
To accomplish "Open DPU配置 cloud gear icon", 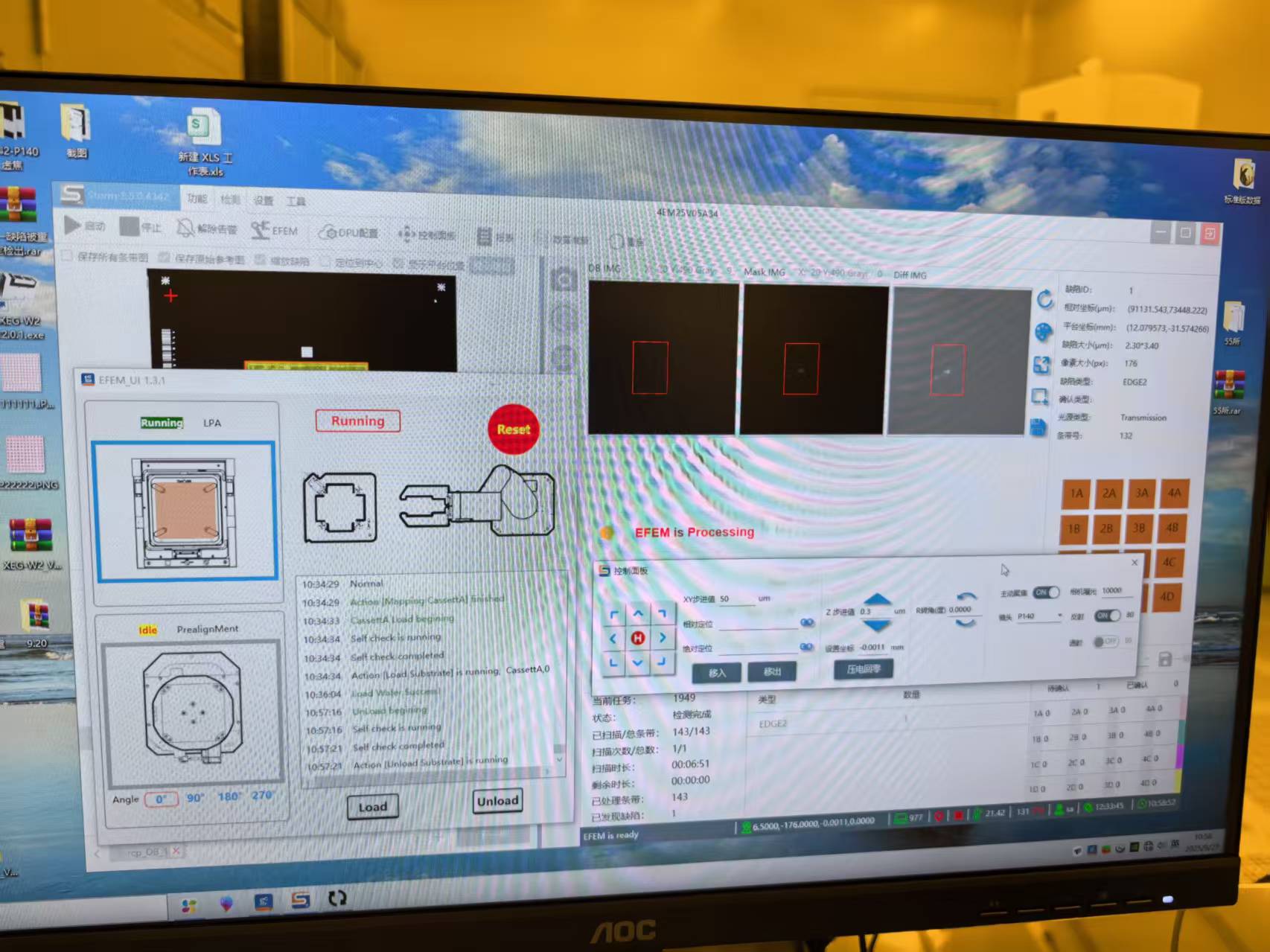I will [327, 233].
